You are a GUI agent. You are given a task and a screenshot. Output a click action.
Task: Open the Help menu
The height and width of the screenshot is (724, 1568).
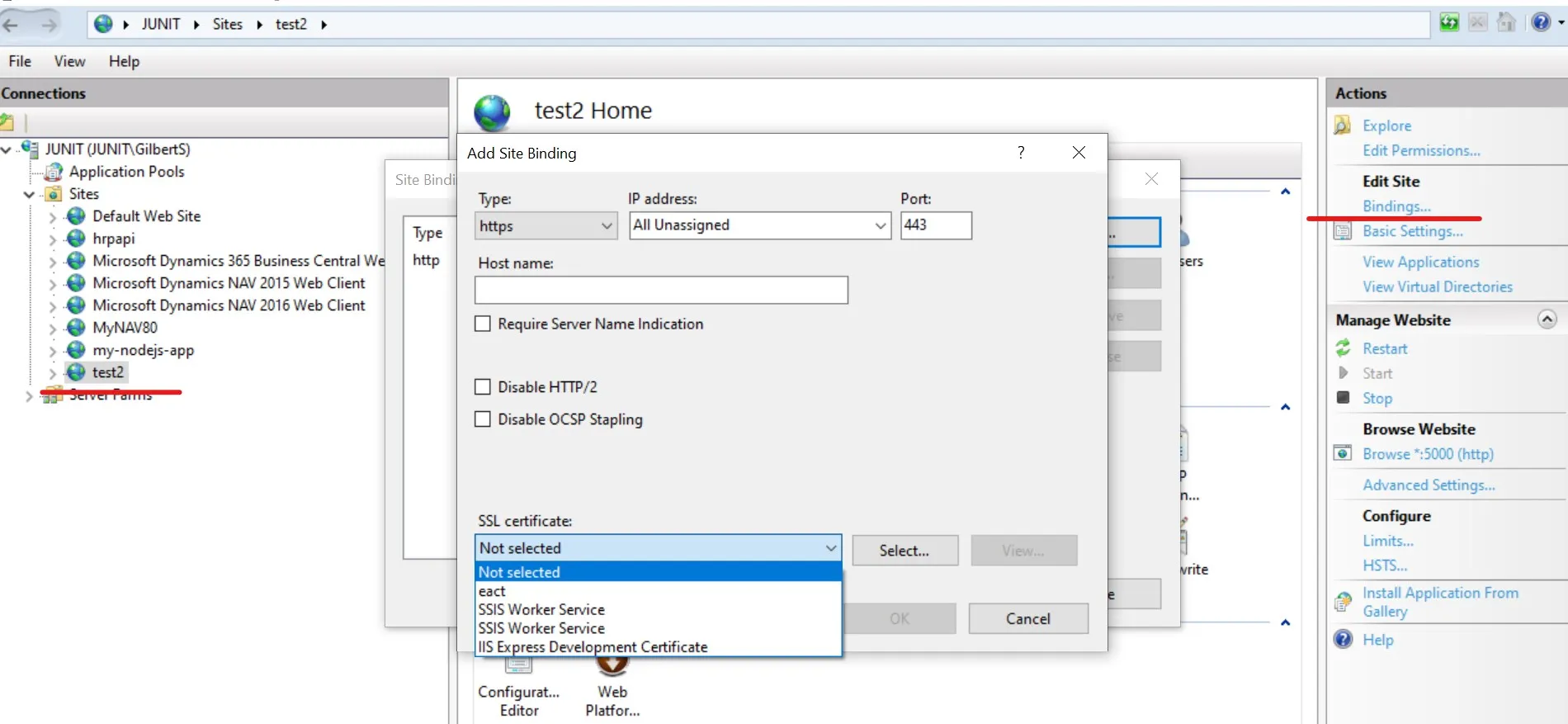(124, 61)
